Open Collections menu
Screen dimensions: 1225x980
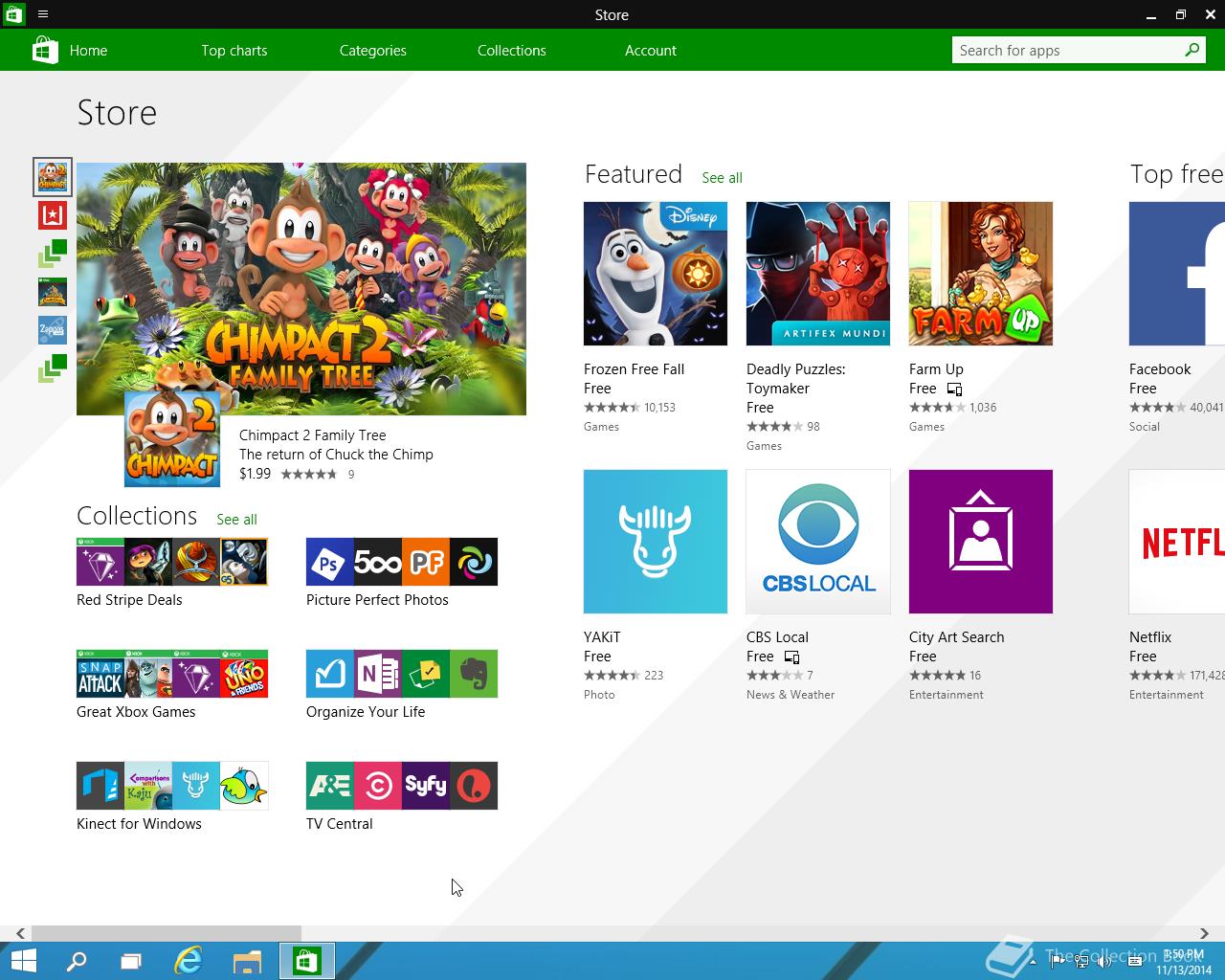512,51
